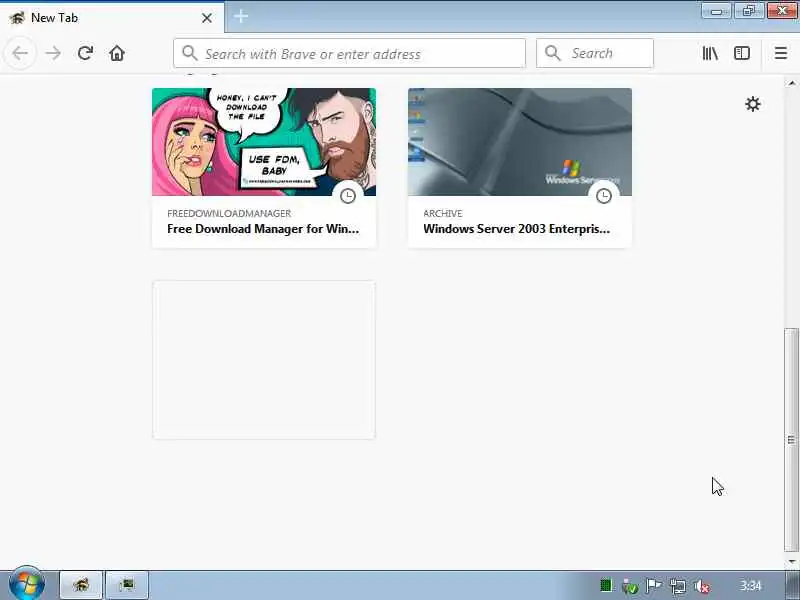Screen dimensions: 800x600
Task: Open a new tab with plus button
Action: [x=241, y=16]
